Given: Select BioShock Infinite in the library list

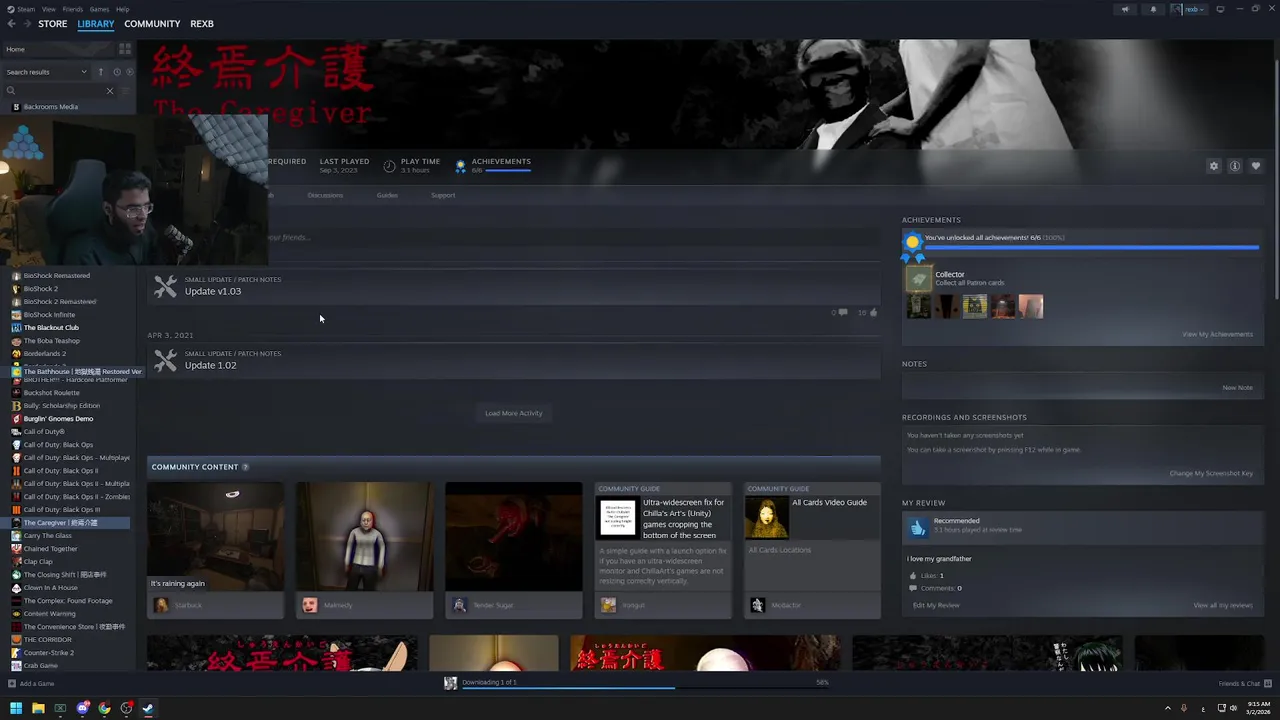Looking at the screenshot, I should tap(49, 315).
